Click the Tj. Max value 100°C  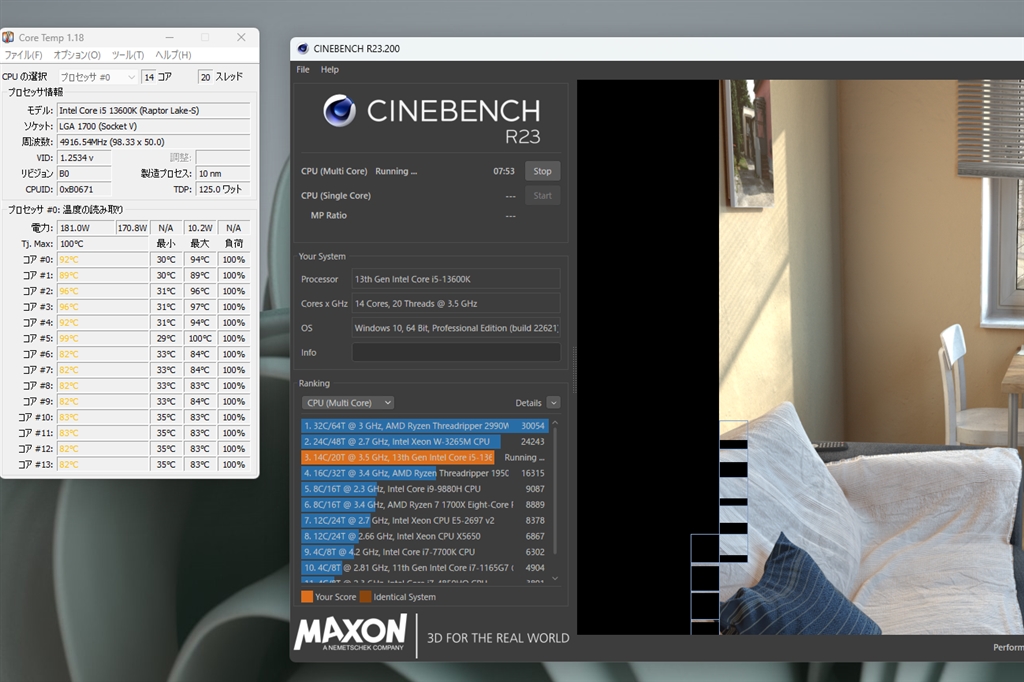(103, 244)
